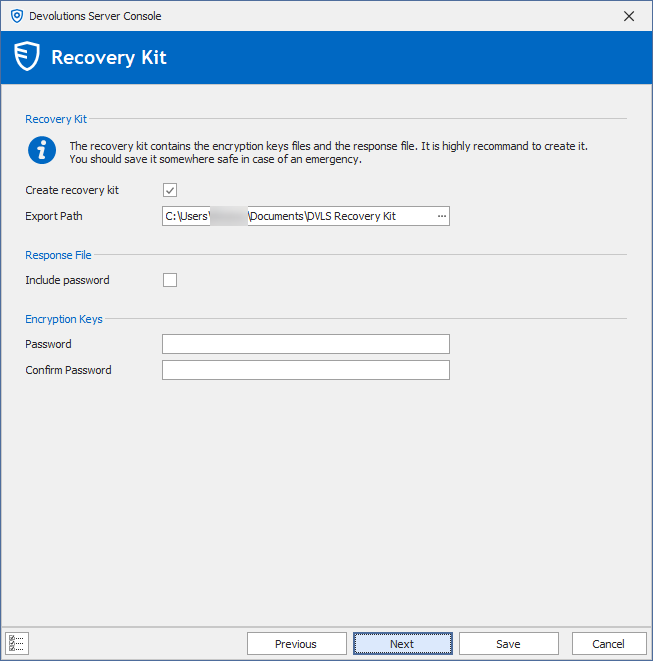The image size is (653, 661).
Task: Click the Create recovery kit label
Action: pyautogui.click(x=72, y=190)
